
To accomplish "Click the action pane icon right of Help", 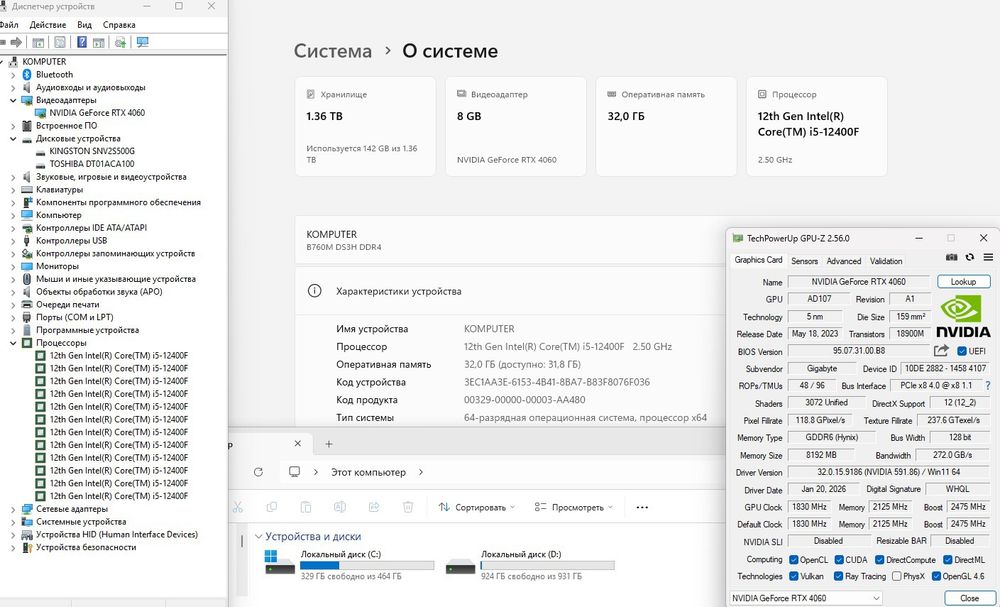I will (98, 42).
